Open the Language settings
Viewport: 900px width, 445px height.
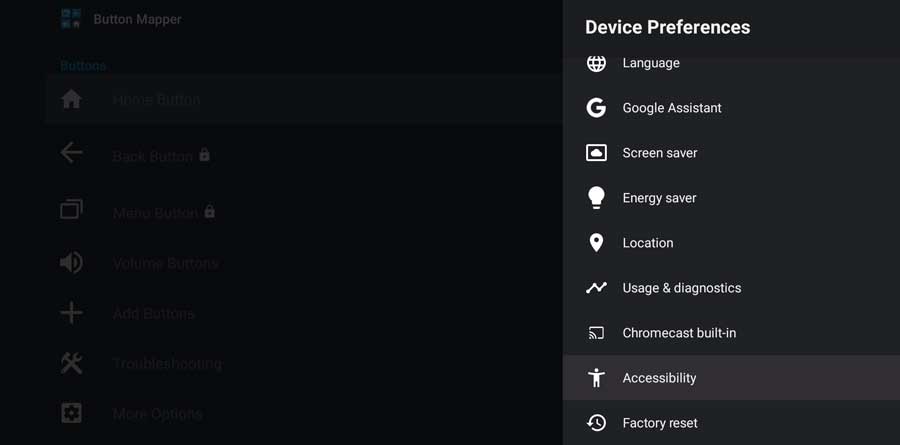(731, 63)
